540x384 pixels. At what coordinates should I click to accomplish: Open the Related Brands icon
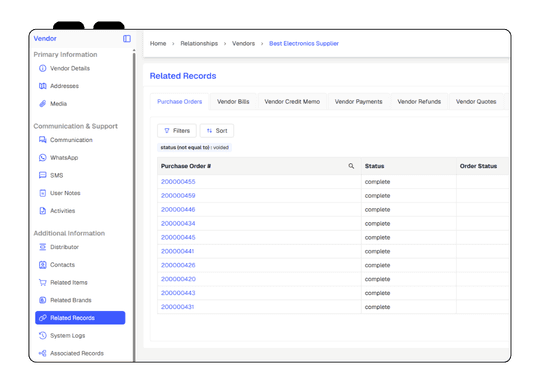coord(42,300)
